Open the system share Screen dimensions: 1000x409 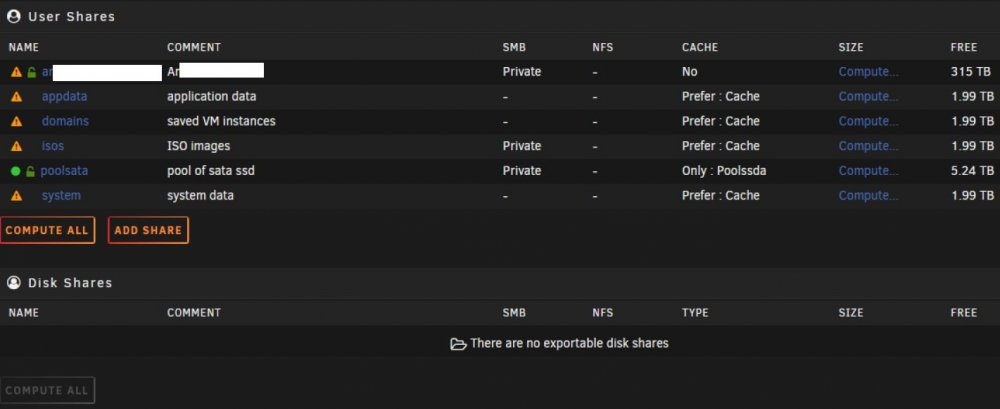(61, 195)
